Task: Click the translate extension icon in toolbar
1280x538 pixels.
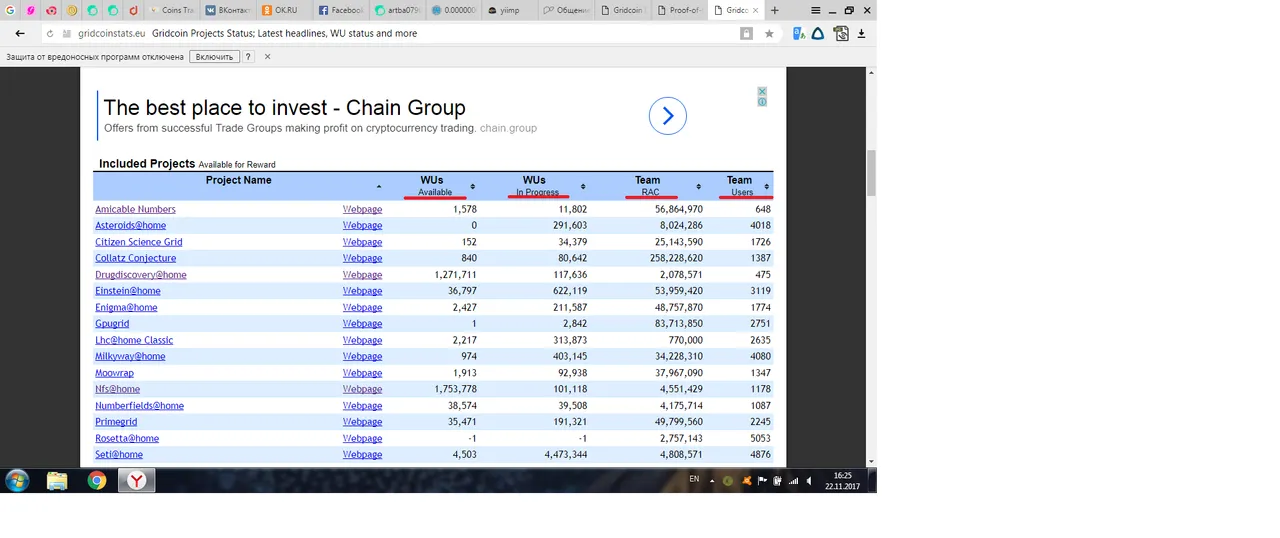Action: [x=798, y=33]
